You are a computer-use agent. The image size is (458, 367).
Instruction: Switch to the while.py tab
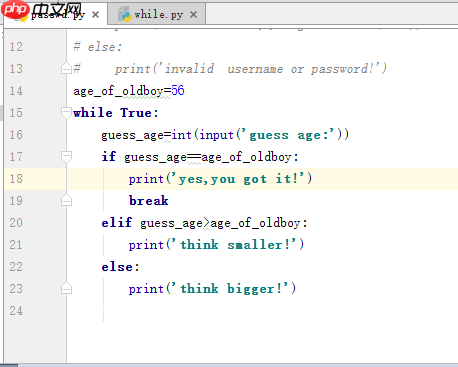click(157, 14)
